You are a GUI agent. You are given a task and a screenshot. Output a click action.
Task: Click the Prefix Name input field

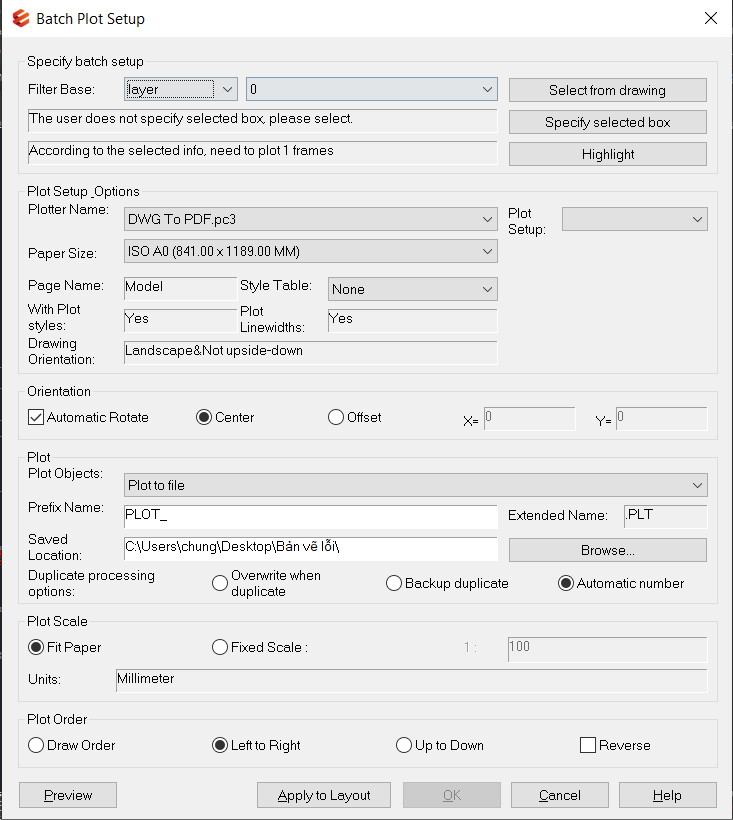coord(311,517)
